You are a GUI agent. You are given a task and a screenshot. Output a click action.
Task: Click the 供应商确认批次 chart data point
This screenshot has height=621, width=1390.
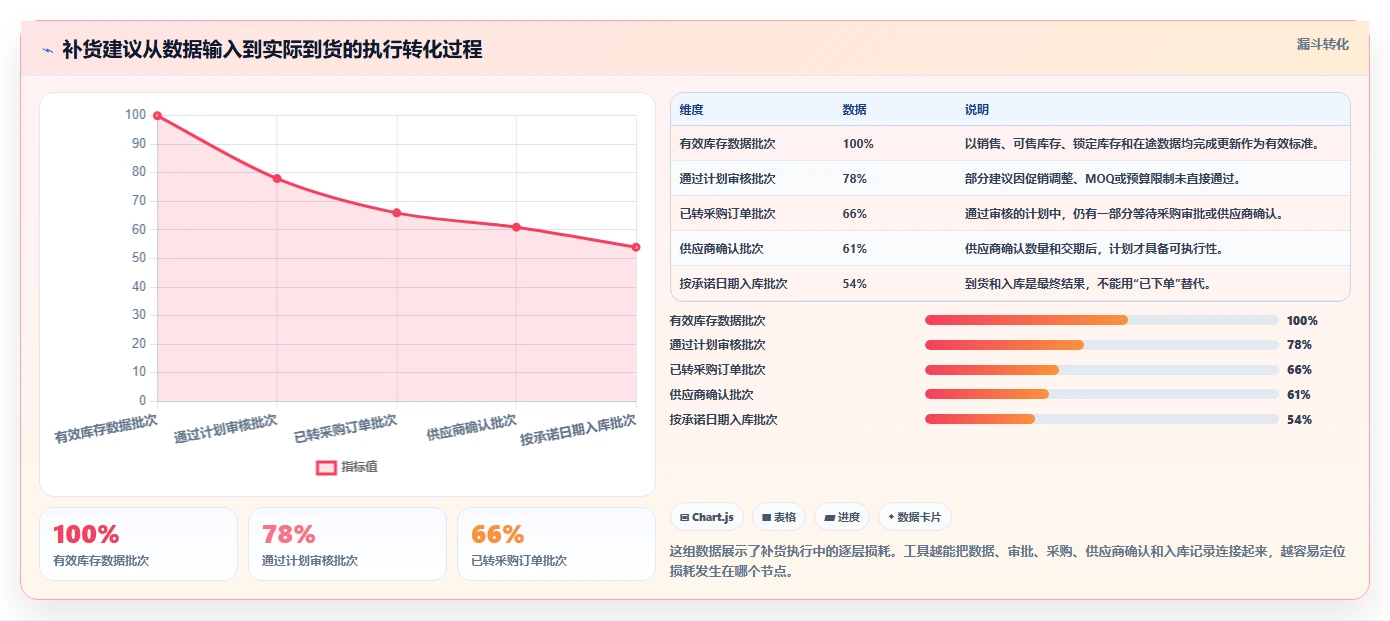(x=516, y=227)
